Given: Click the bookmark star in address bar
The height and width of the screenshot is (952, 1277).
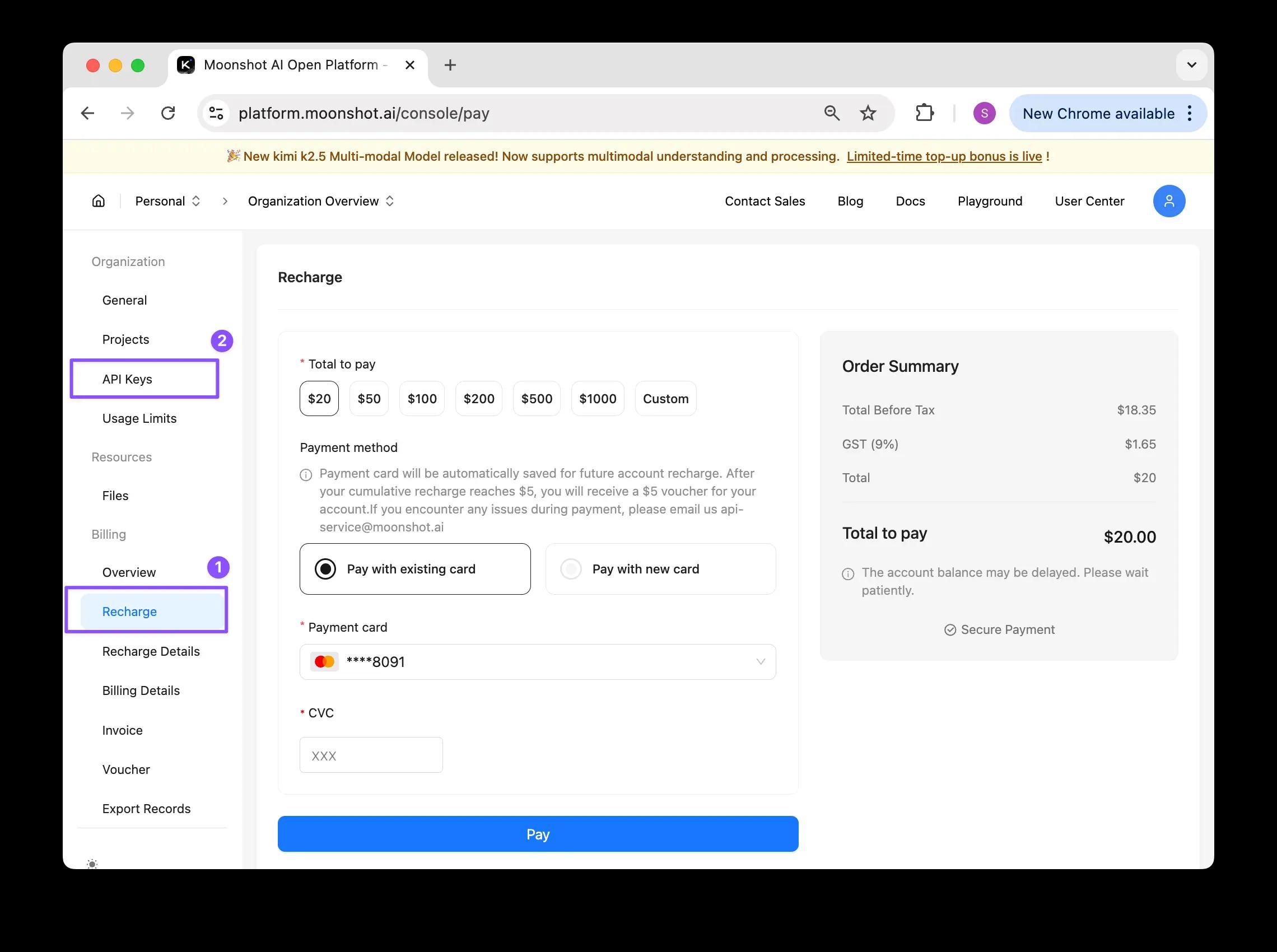Looking at the screenshot, I should point(866,113).
